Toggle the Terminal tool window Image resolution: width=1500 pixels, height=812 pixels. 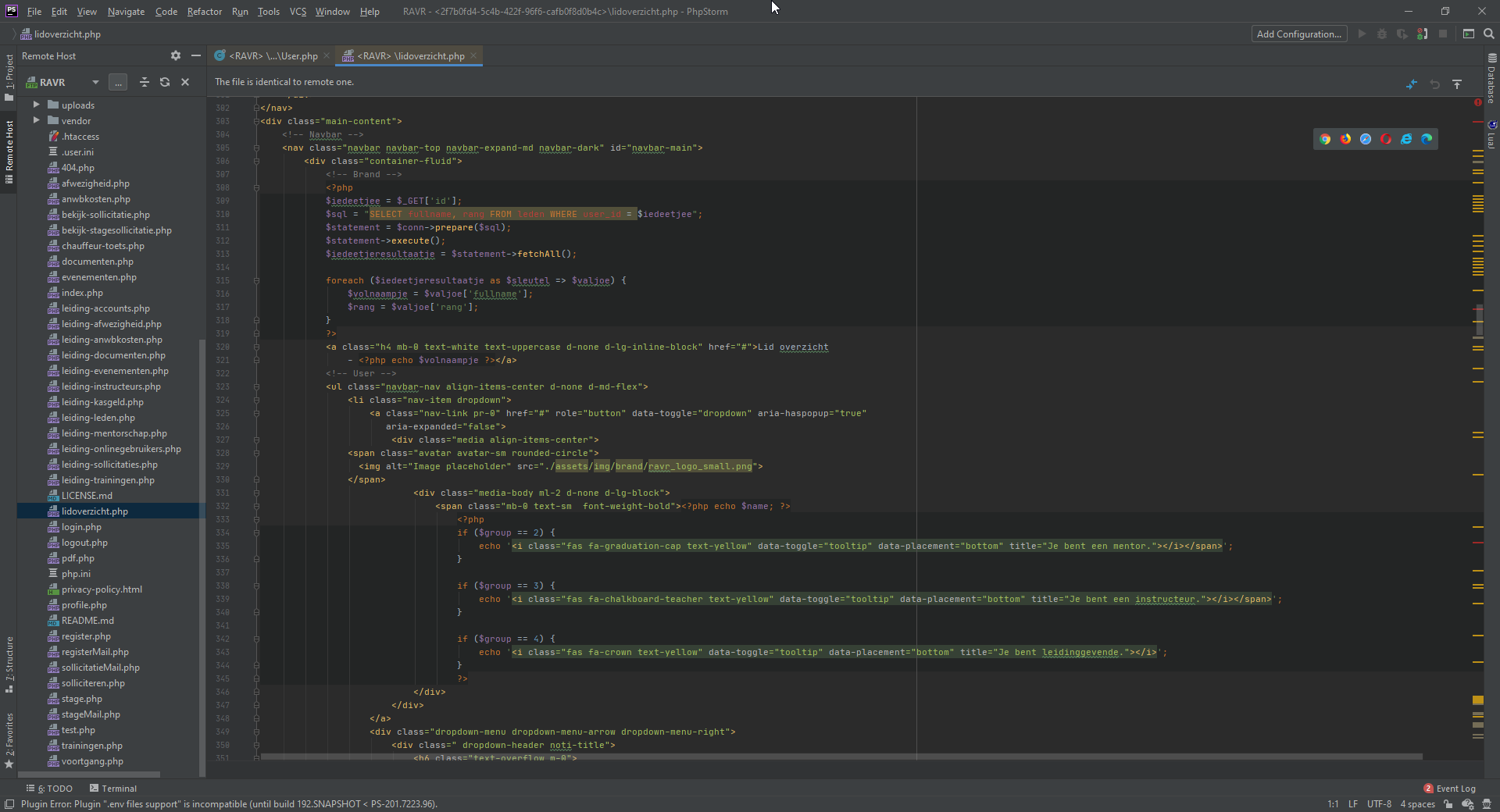click(113, 789)
